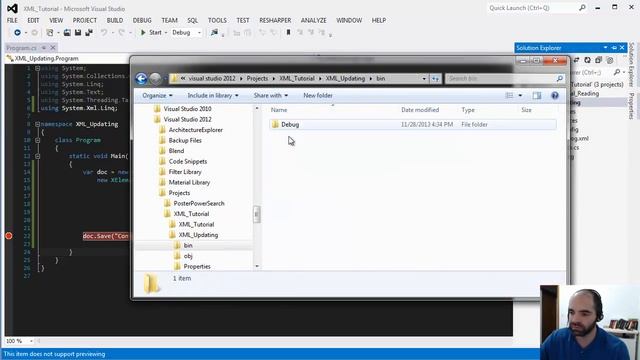Click the New Project toolbar icon
Image resolution: width=640 pixels, height=360 pixels.
[x=50, y=33]
